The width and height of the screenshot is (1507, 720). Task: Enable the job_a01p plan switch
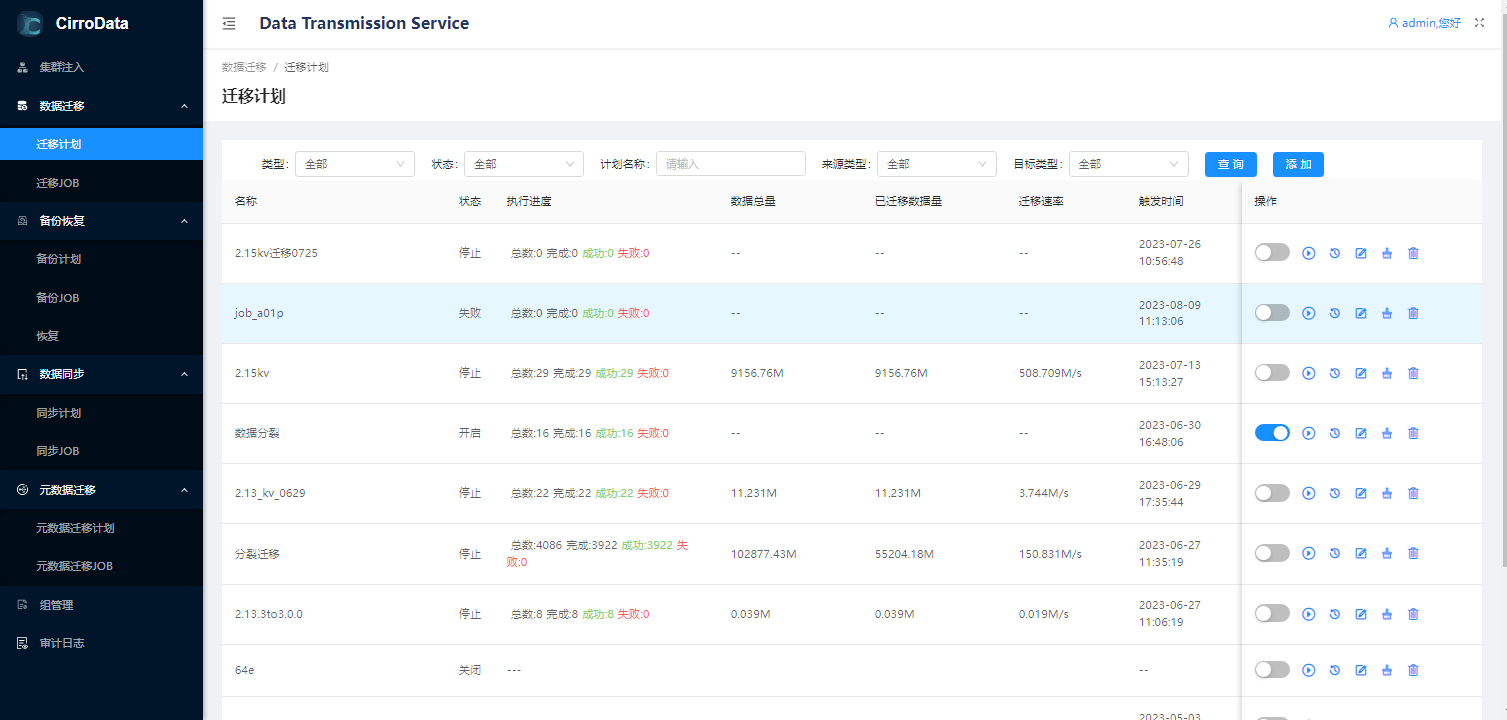[x=1272, y=313]
